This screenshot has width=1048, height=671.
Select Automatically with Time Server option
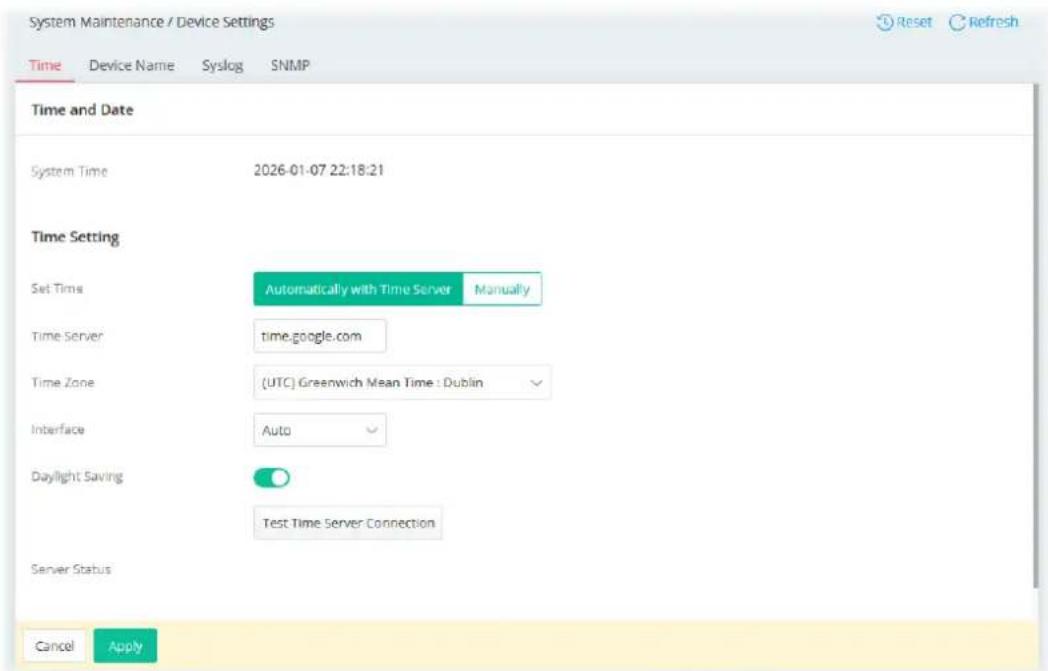pyautogui.click(x=358, y=289)
